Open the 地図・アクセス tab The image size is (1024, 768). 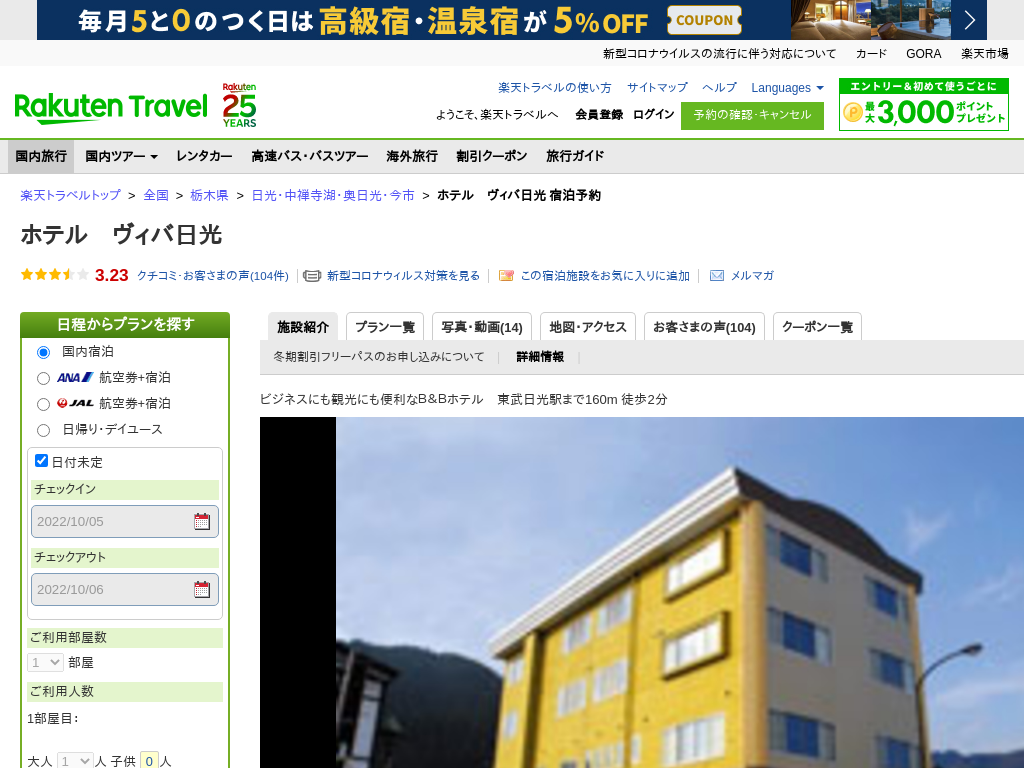pos(588,327)
